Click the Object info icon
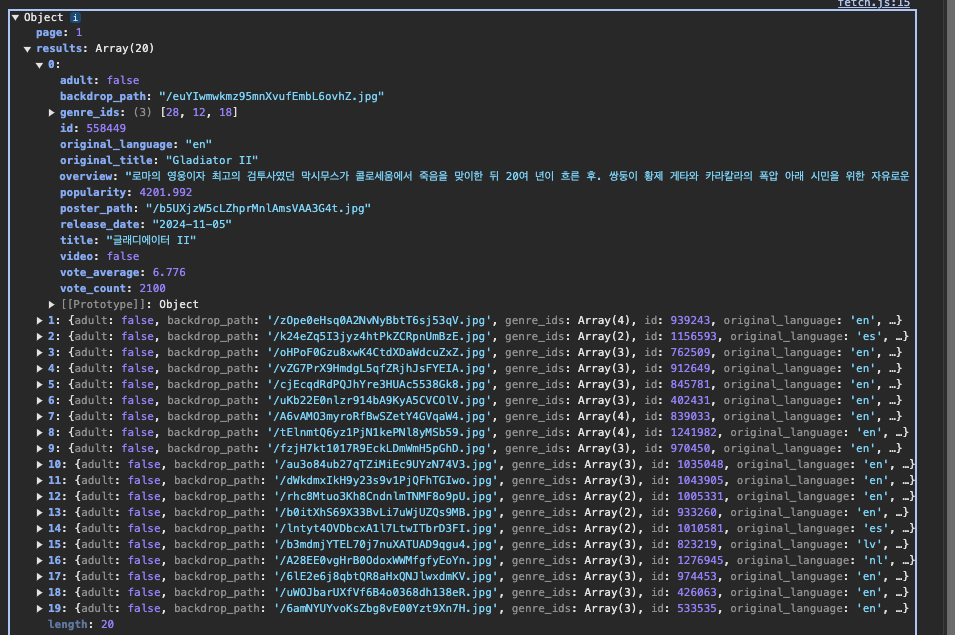The width and height of the screenshot is (955, 635). (x=76, y=18)
